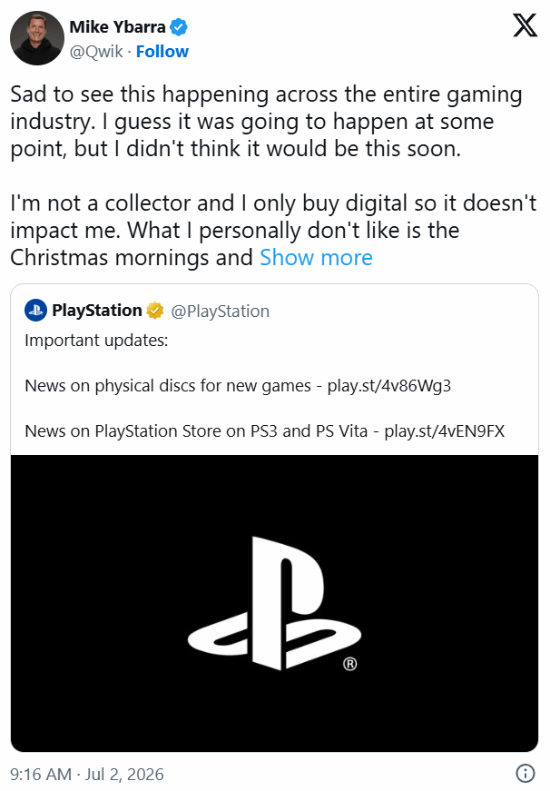Open the @Qwik handle

pyautogui.click(x=96, y=51)
